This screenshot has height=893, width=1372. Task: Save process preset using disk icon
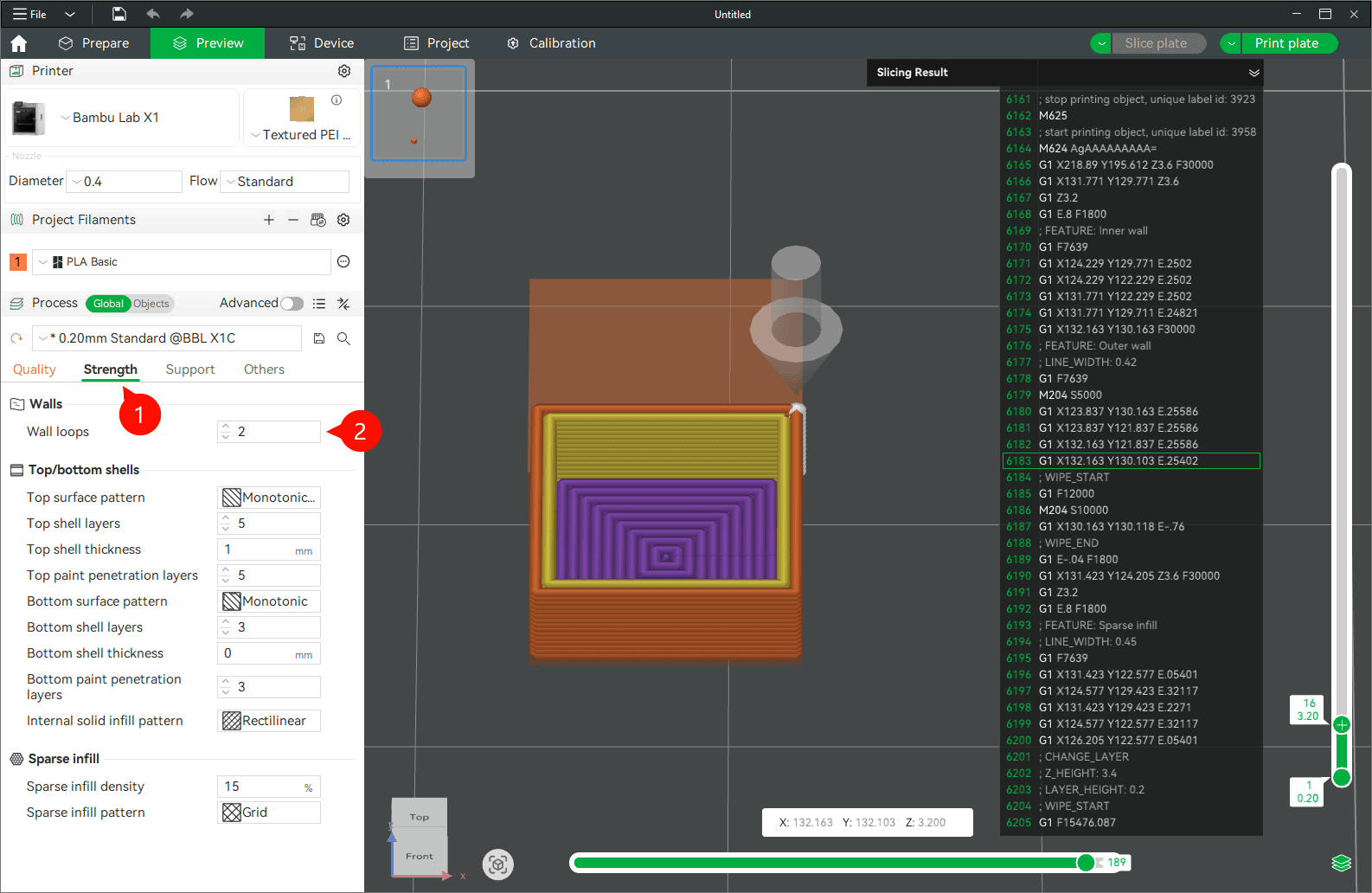pyautogui.click(x=319, y=338)
